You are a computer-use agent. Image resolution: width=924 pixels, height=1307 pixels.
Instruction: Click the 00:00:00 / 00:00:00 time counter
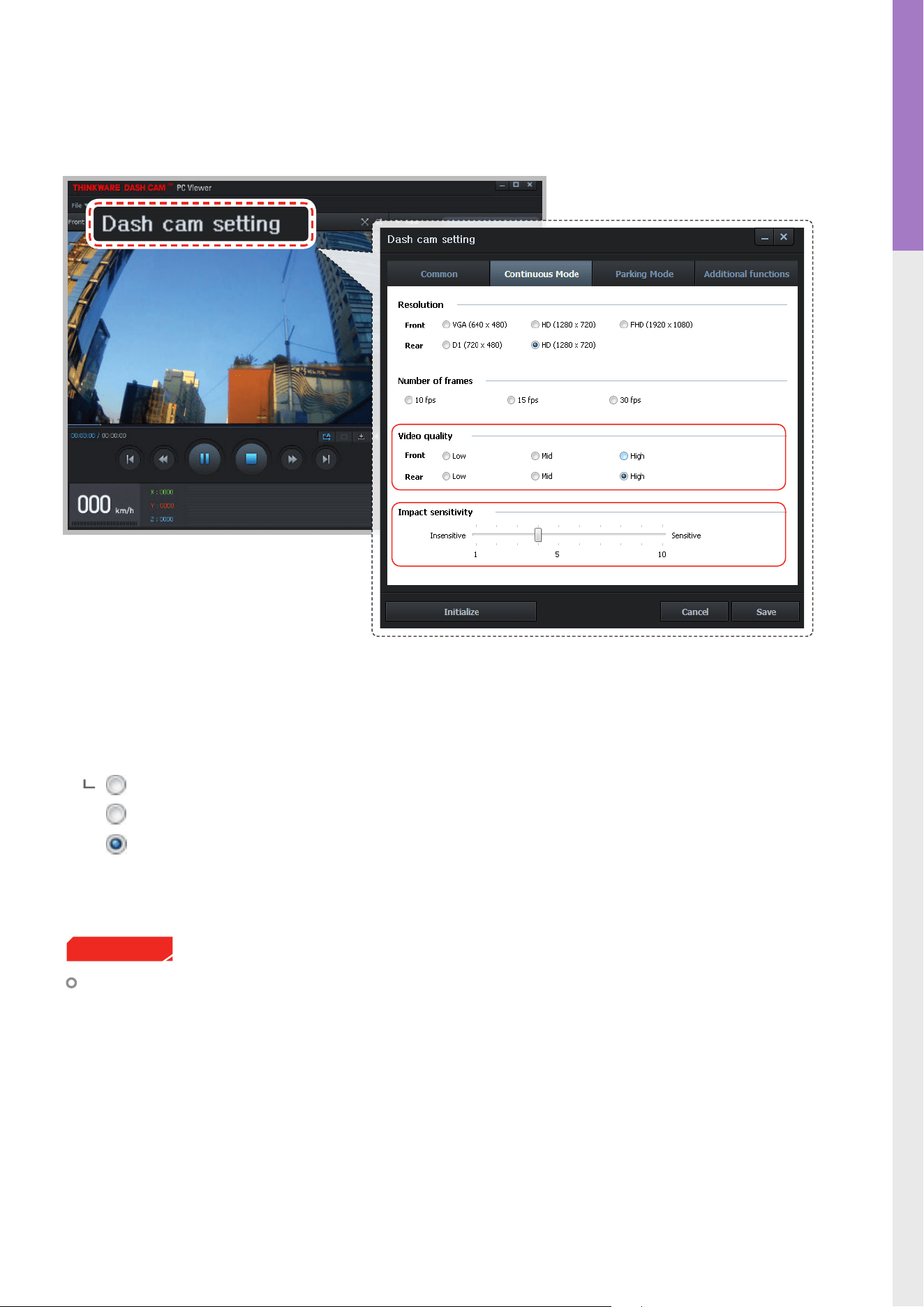[98, 436]
